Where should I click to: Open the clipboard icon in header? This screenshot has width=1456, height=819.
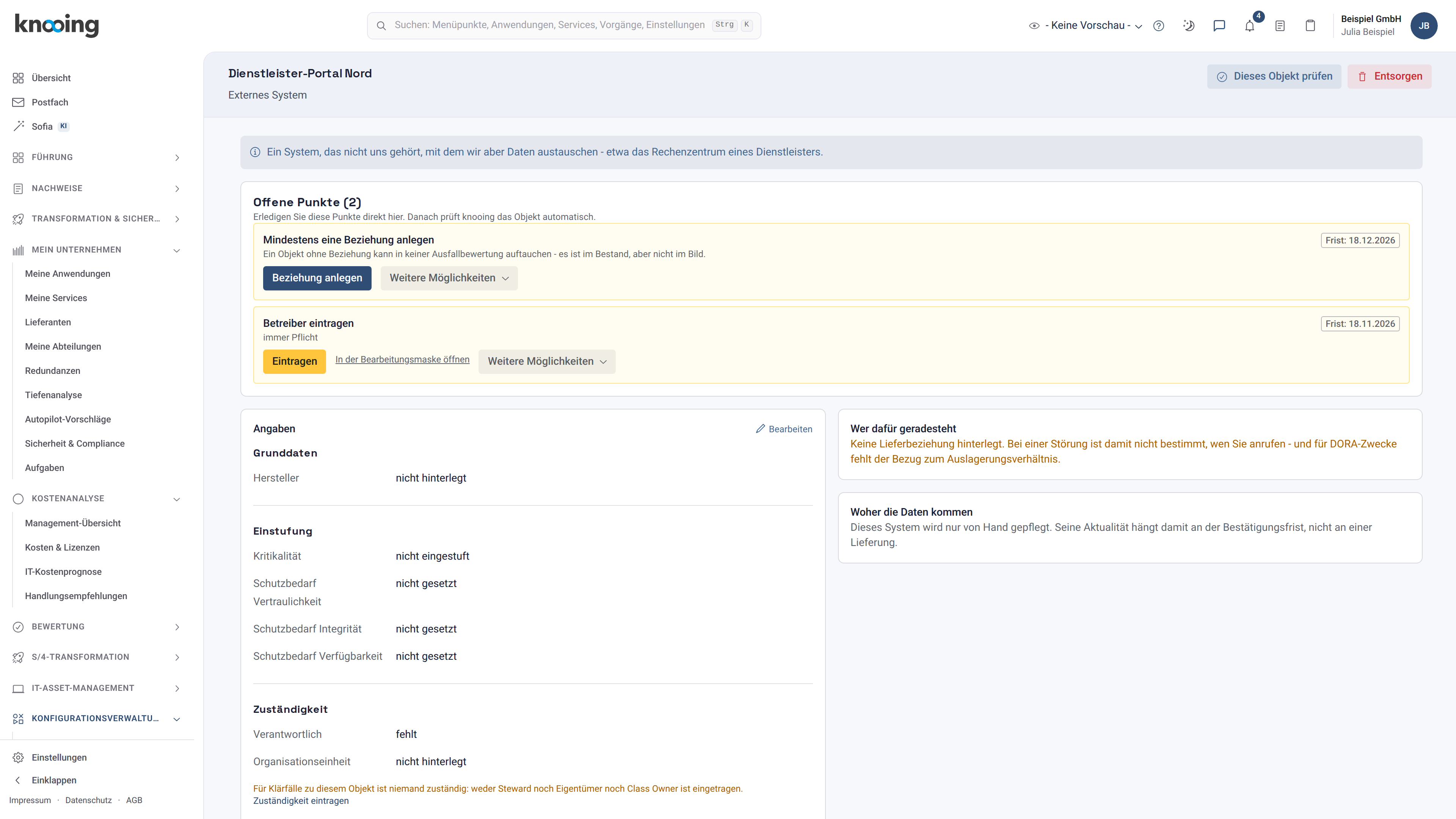click(x=1310, y=25)
